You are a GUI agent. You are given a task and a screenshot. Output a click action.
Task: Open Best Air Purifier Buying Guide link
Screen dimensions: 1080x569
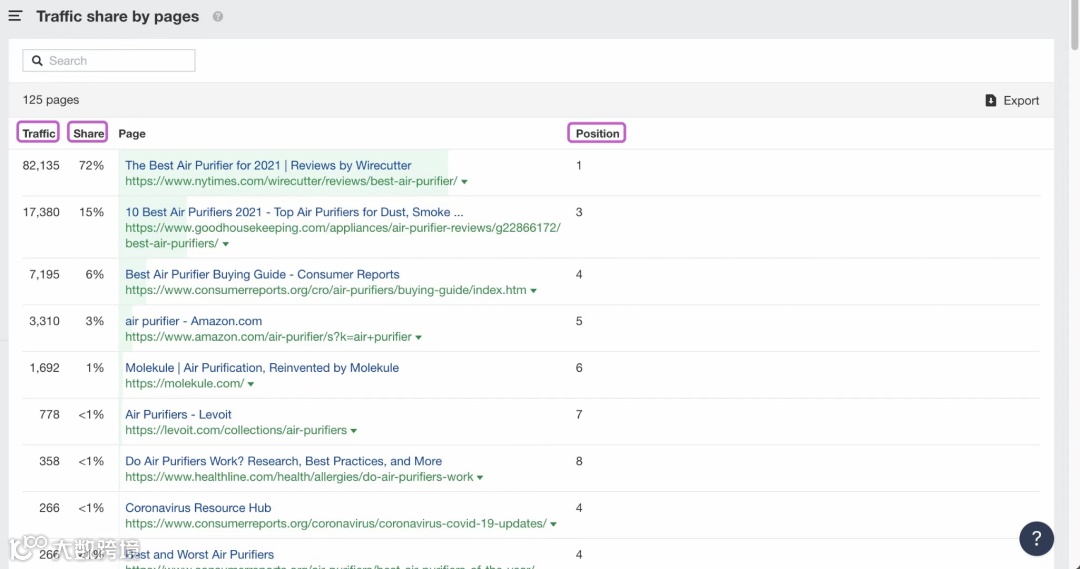coord(262,274)
